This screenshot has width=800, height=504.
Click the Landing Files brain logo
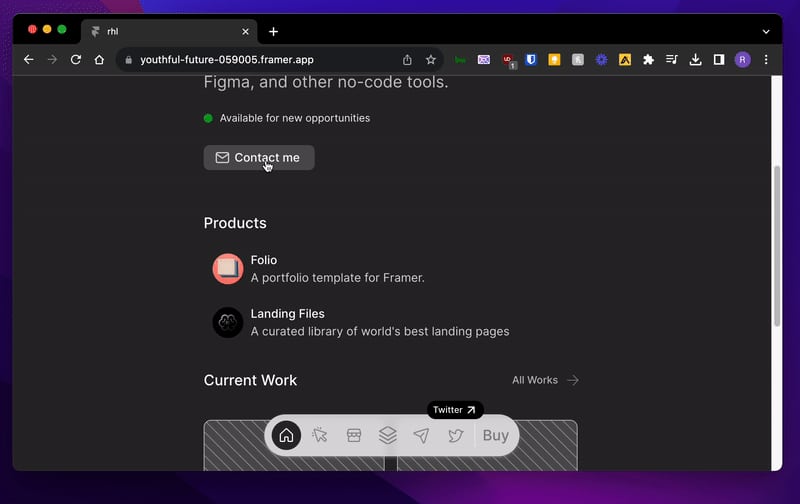[x=228, y=322]
